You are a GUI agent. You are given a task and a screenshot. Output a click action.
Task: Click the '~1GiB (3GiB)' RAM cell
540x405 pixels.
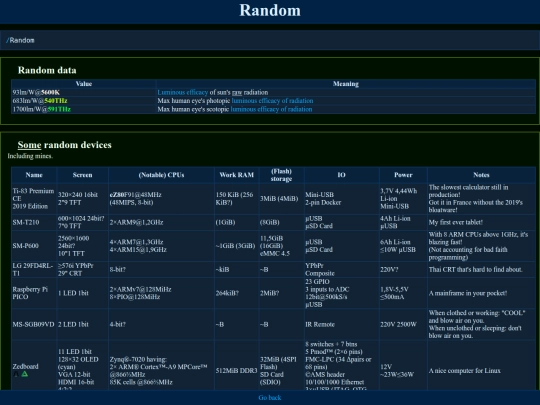pyautogui.click(x=237, y=246)
